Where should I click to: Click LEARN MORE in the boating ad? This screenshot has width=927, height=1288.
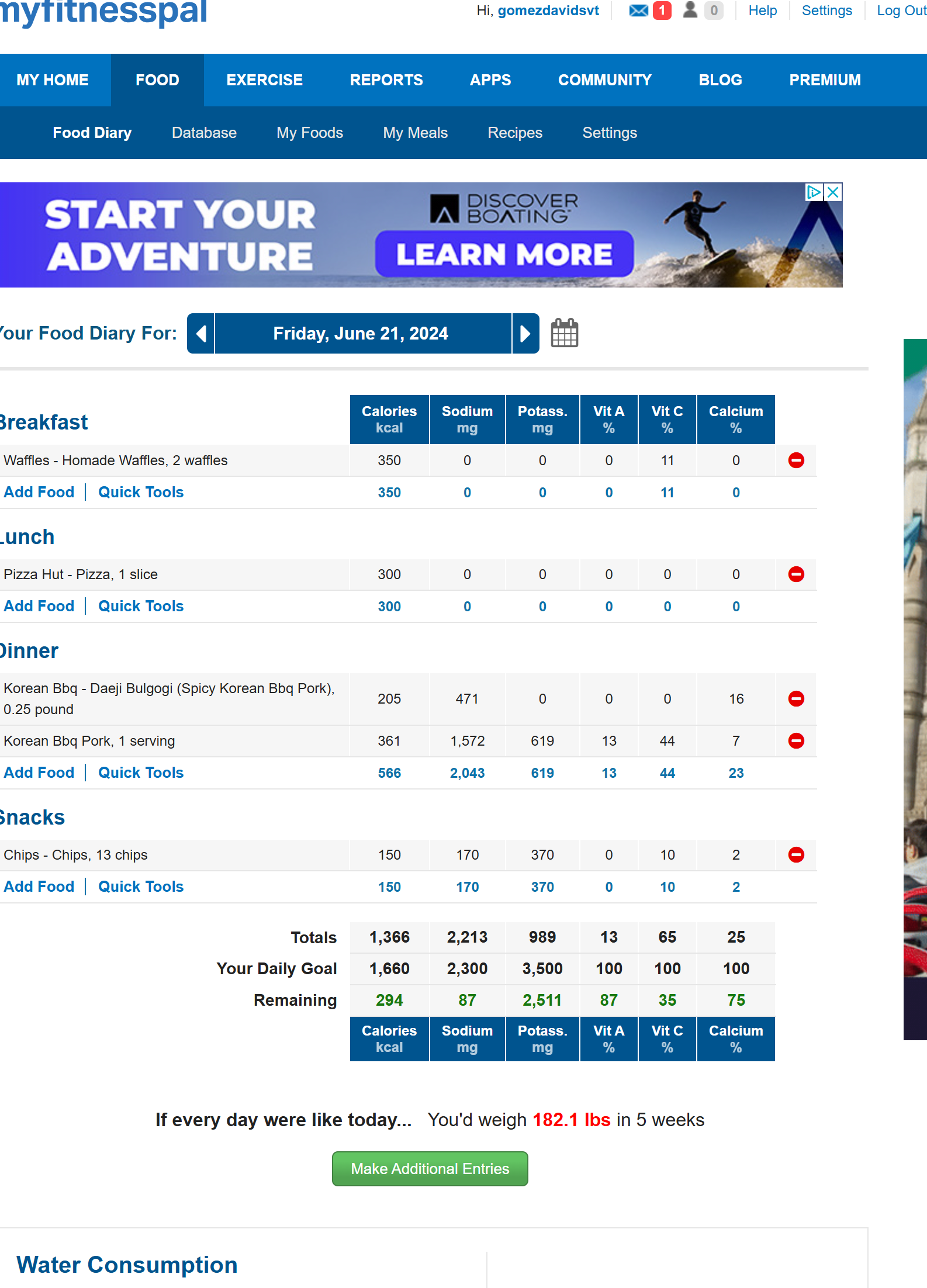(504, 254)
